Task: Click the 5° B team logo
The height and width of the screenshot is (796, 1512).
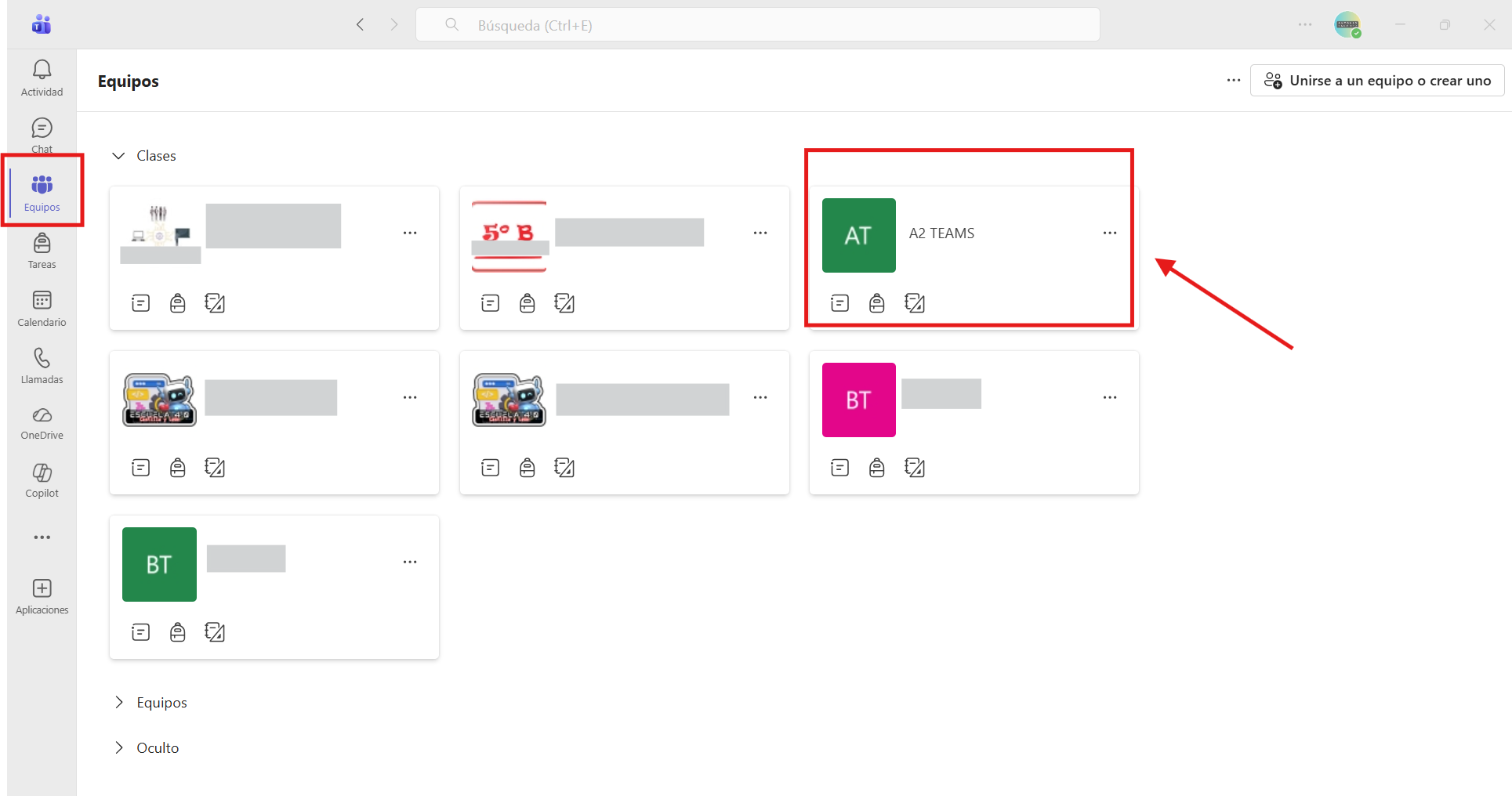Action: click(509, 235)
